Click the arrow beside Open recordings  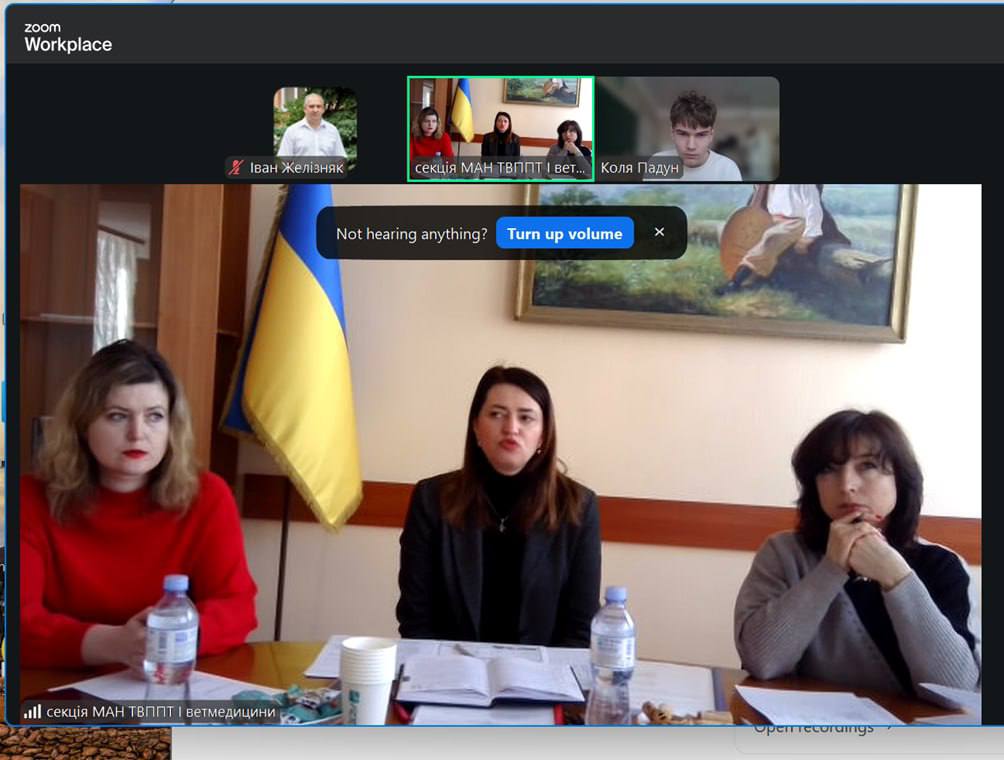click(889, 727)
